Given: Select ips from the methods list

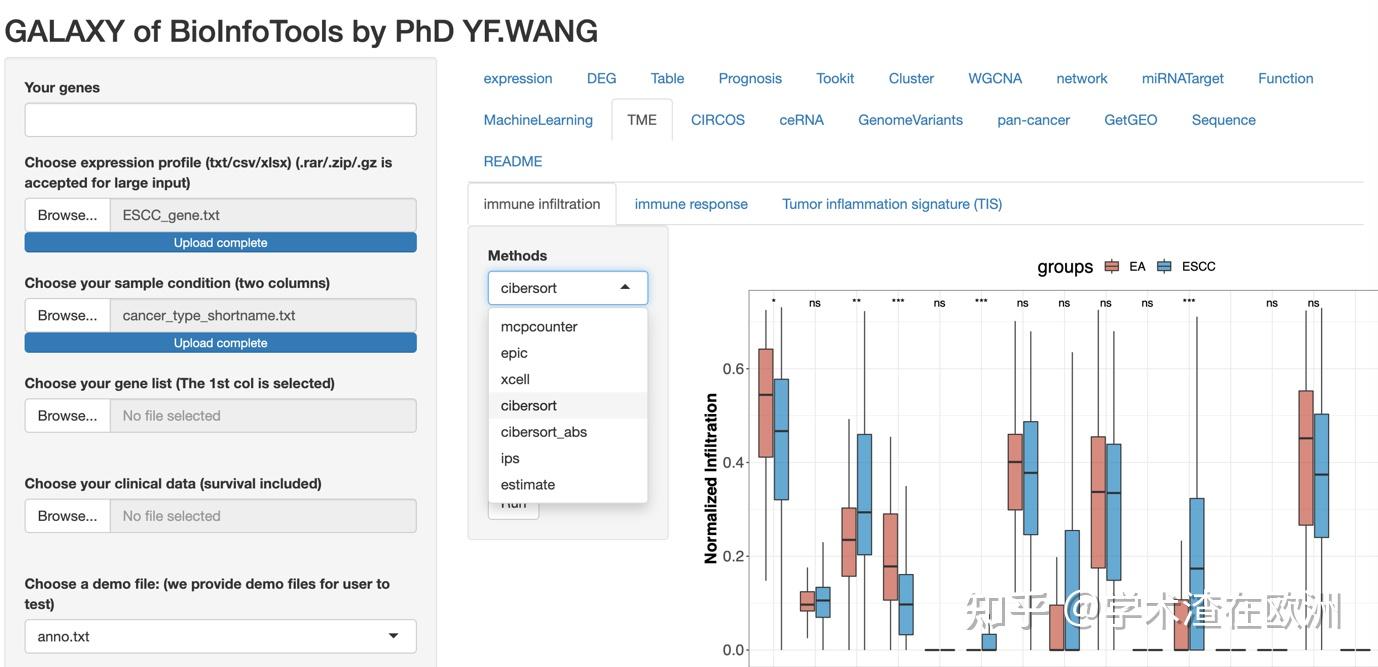Looking at the screenshot, I should tap(511, 458).
